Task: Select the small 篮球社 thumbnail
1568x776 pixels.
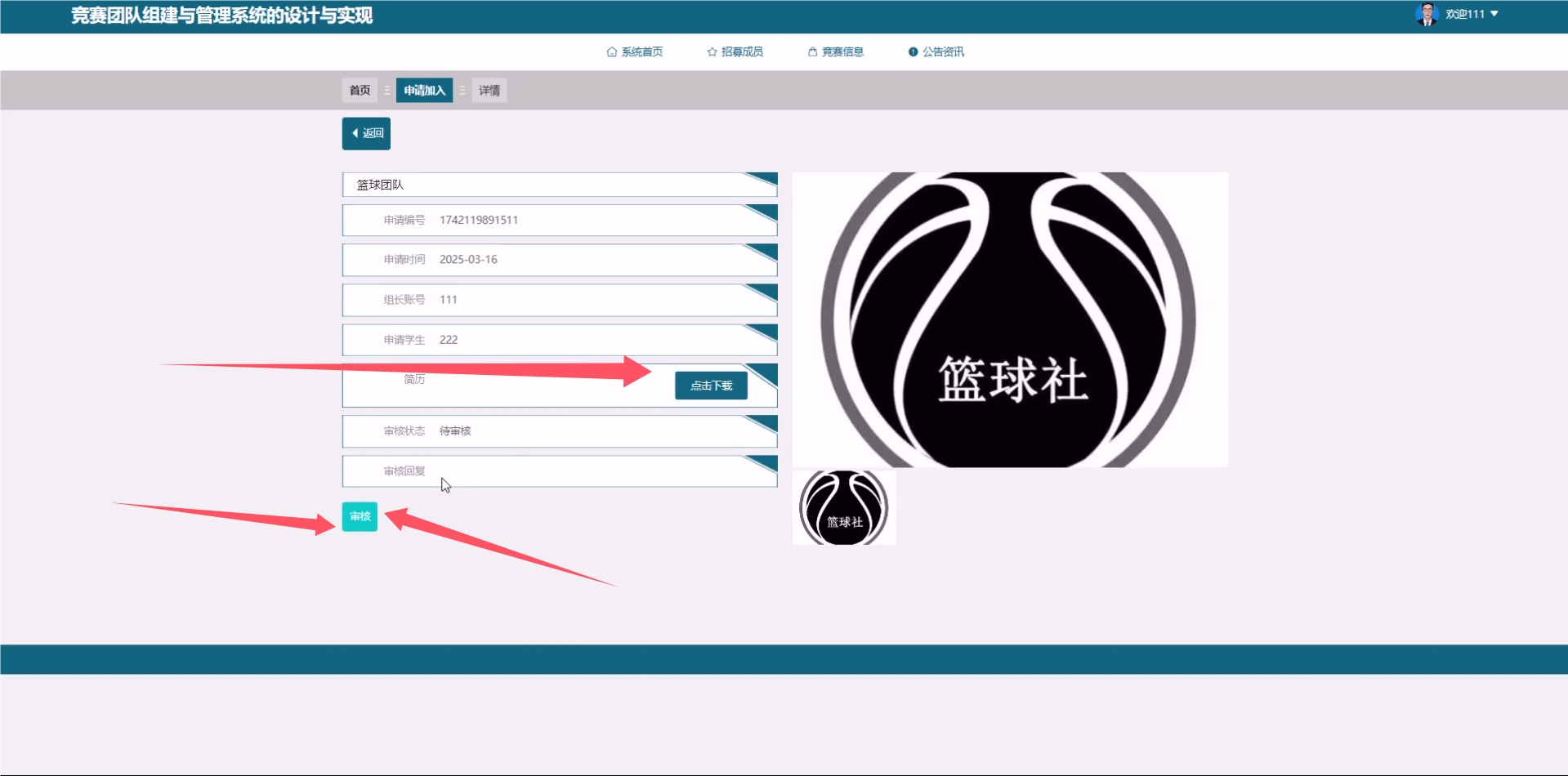Action: click(x=844, y=507)
